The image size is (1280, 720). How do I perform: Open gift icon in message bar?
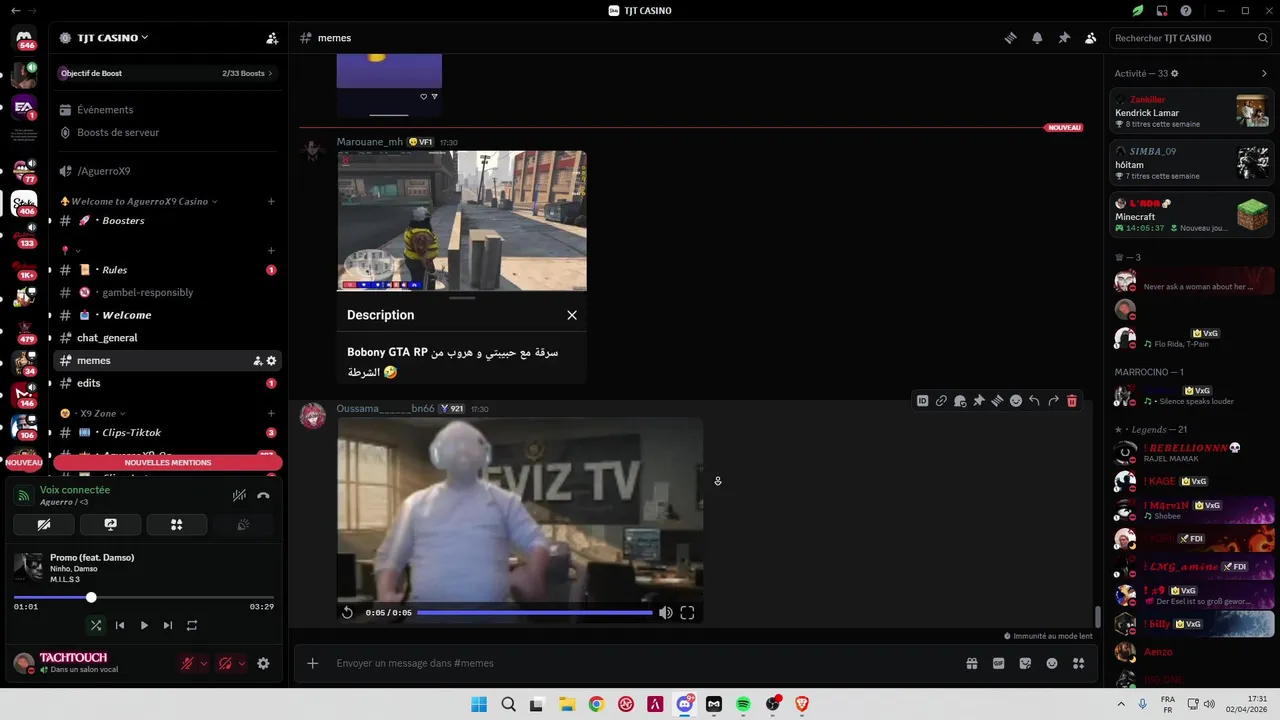tap(971, 663)
